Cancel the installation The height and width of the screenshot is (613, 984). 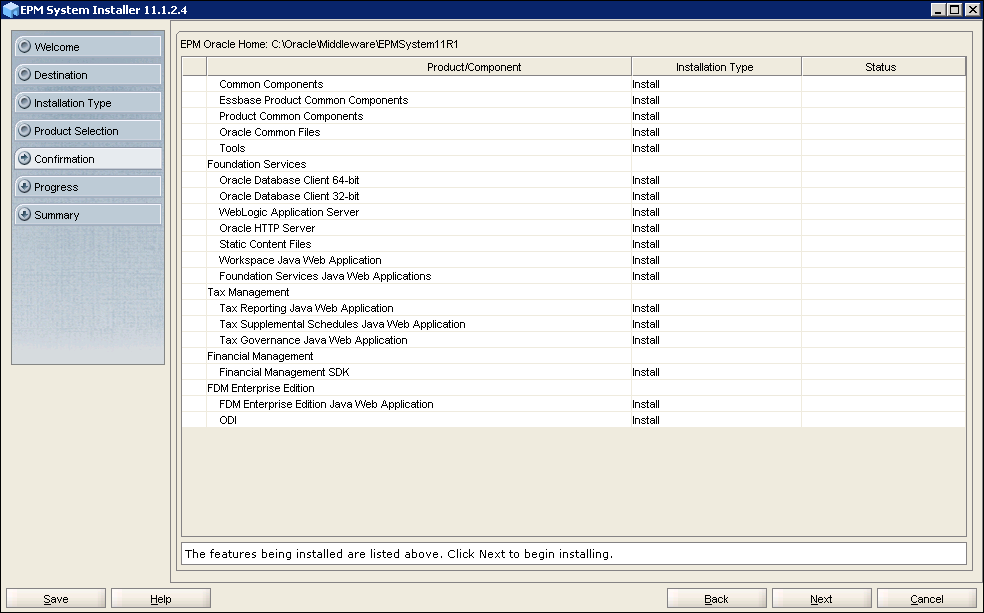tap(927, 599)
